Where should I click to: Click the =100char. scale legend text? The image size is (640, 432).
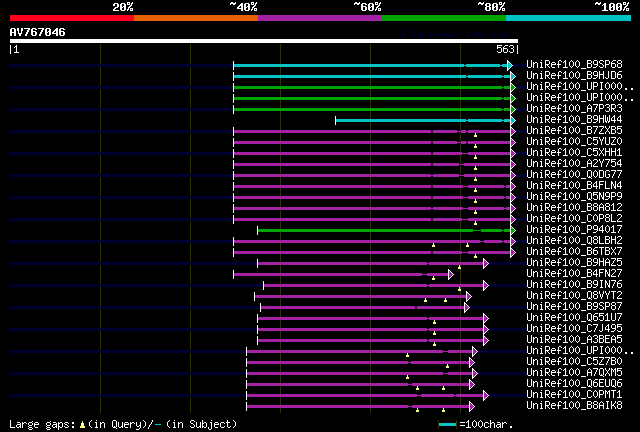pos(486,424)
